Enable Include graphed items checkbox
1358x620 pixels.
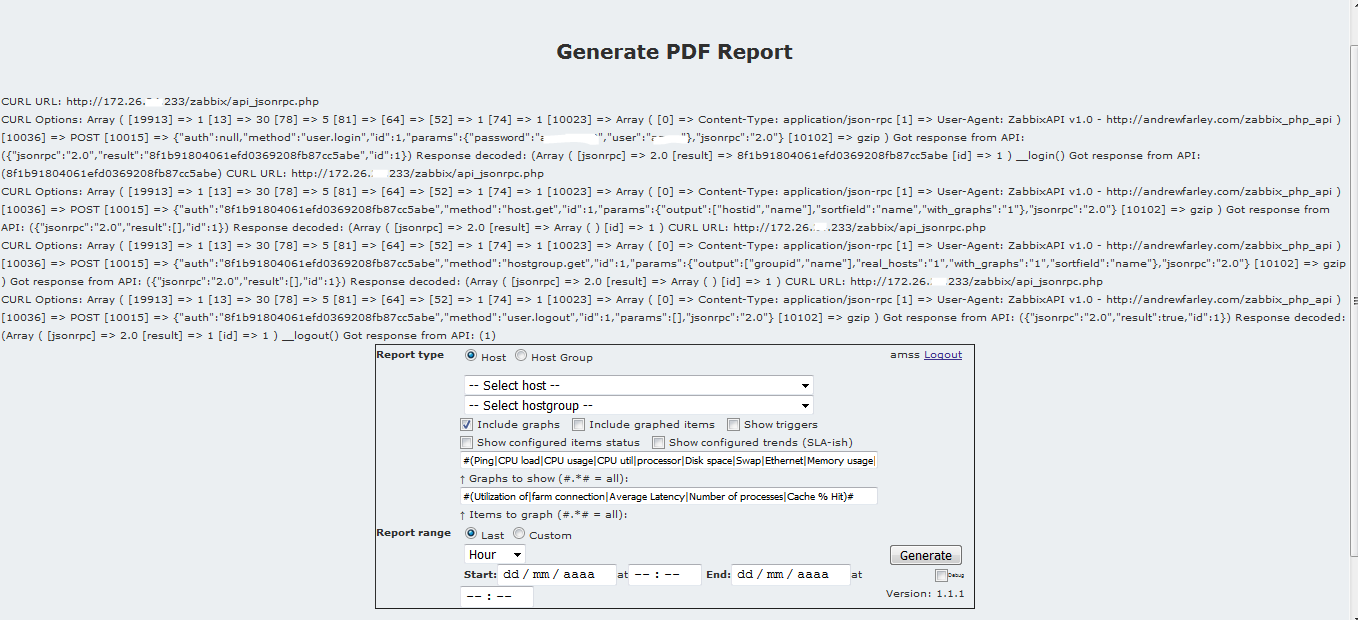(x=578, y=425)
